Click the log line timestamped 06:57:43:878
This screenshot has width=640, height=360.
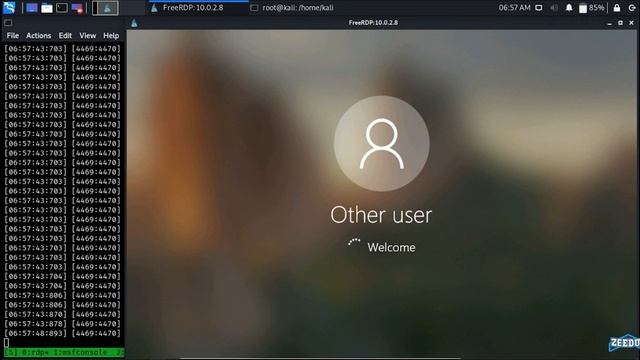pyautogui.click(x=62, y=324)
